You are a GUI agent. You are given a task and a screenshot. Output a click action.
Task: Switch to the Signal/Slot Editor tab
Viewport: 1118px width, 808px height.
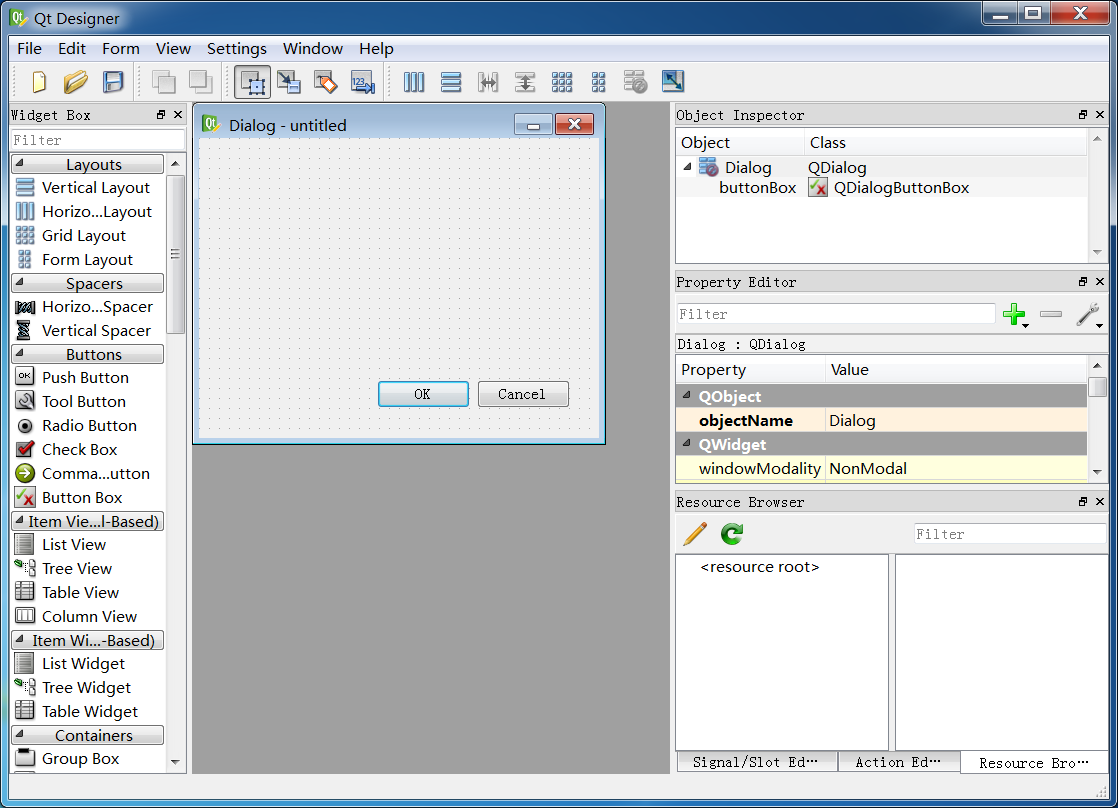pyautogui.click(x=755, y=762)
